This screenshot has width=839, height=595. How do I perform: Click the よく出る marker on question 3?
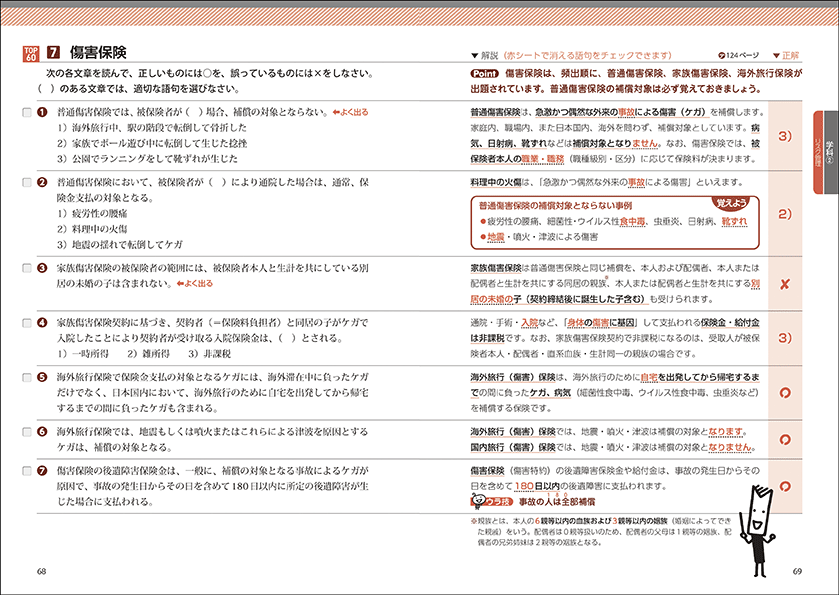click(195, 284)
